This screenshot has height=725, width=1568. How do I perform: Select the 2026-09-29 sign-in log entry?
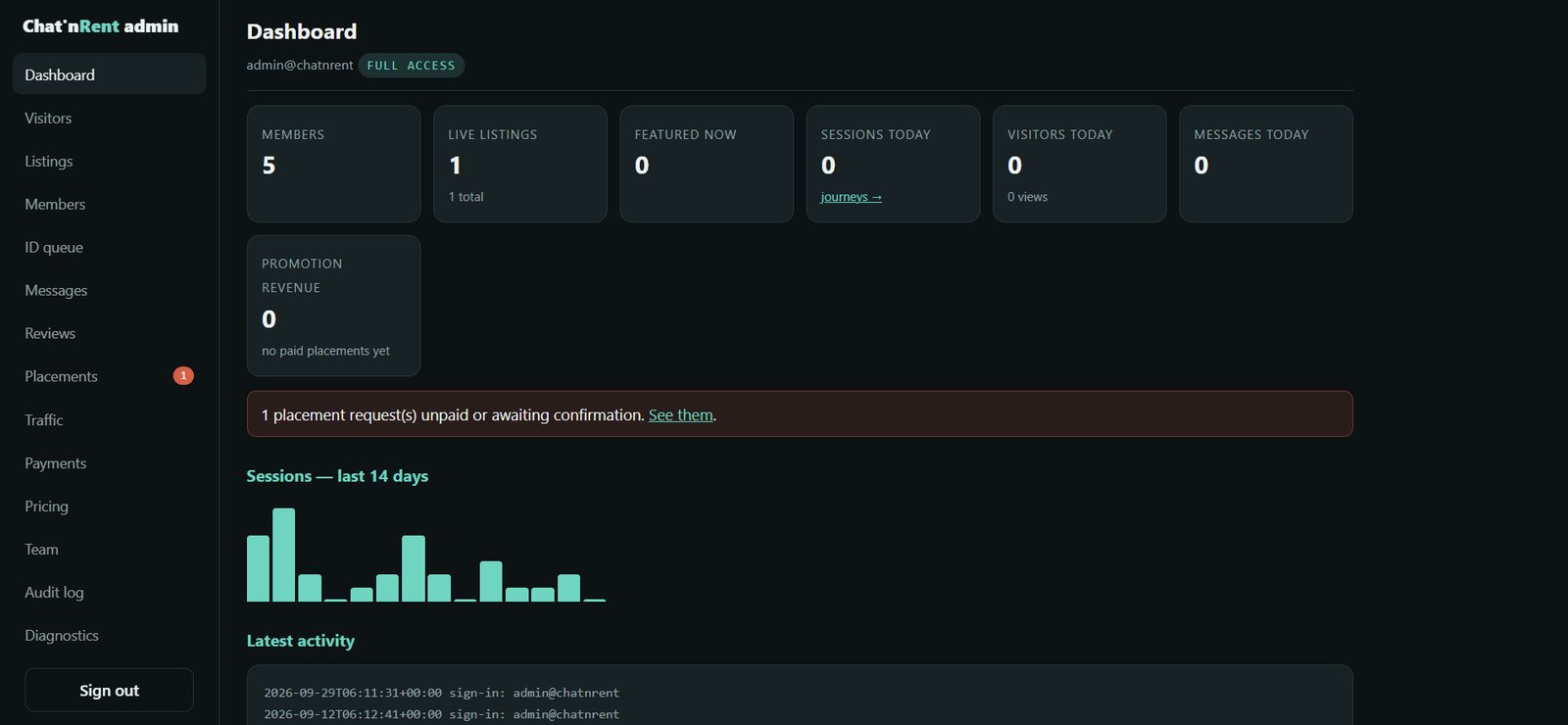tap(442, 693)
